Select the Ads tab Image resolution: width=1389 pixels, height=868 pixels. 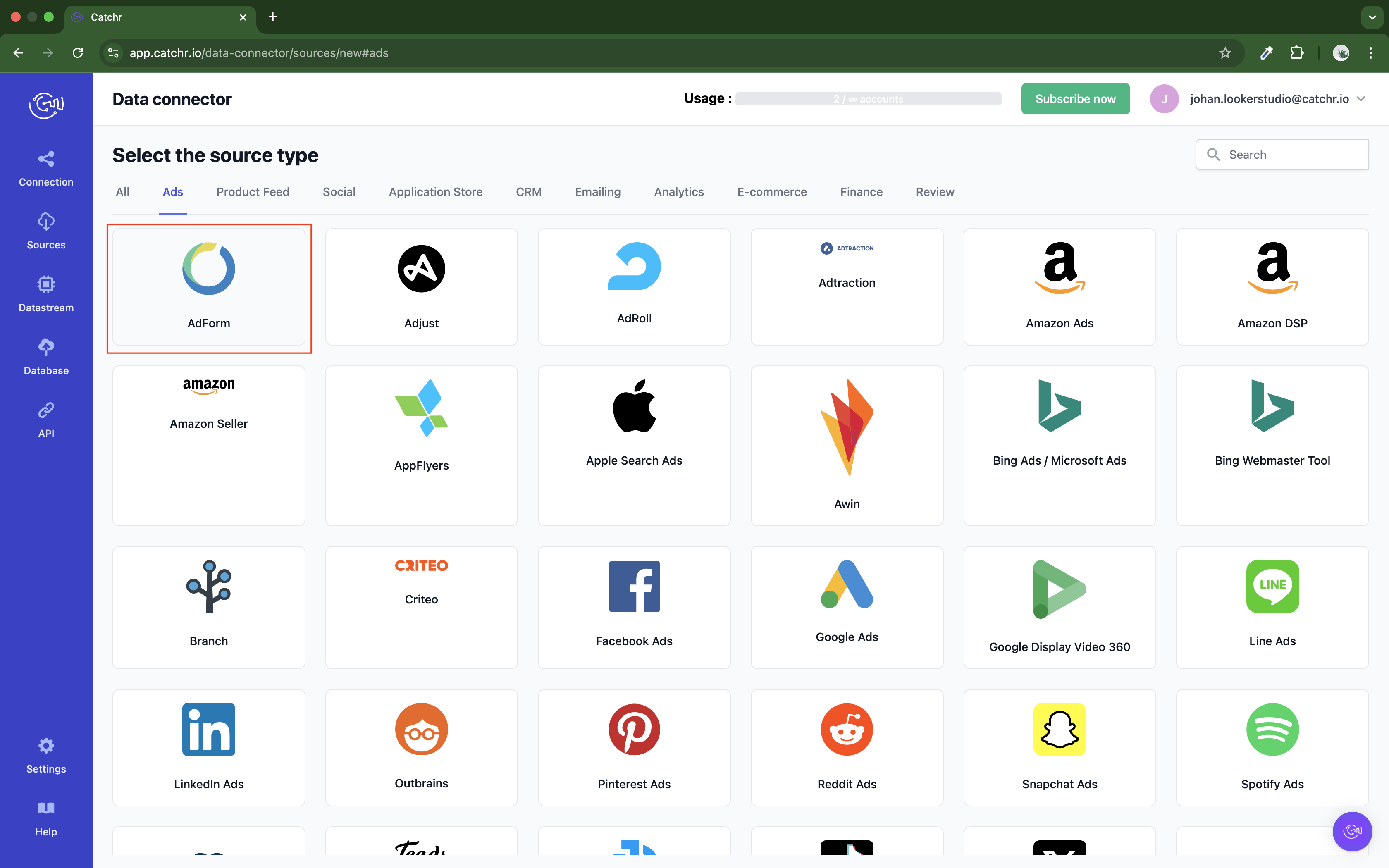[173, 192]
